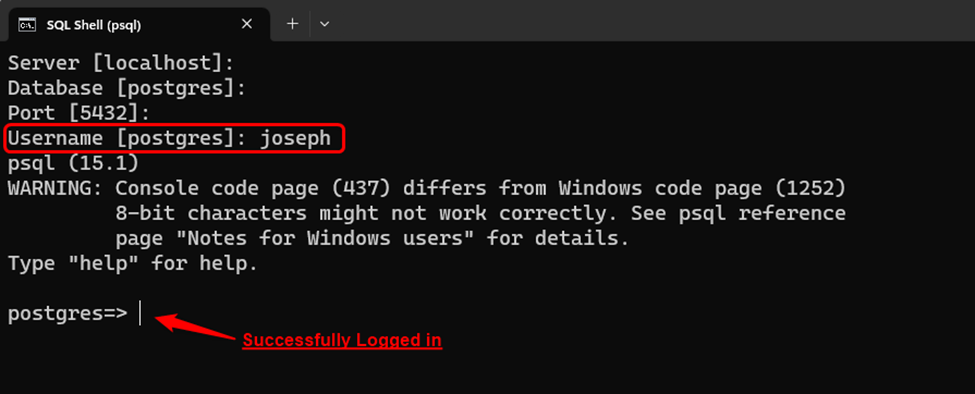
Task: Click the typed username joseph
Action: pos(295,139)
